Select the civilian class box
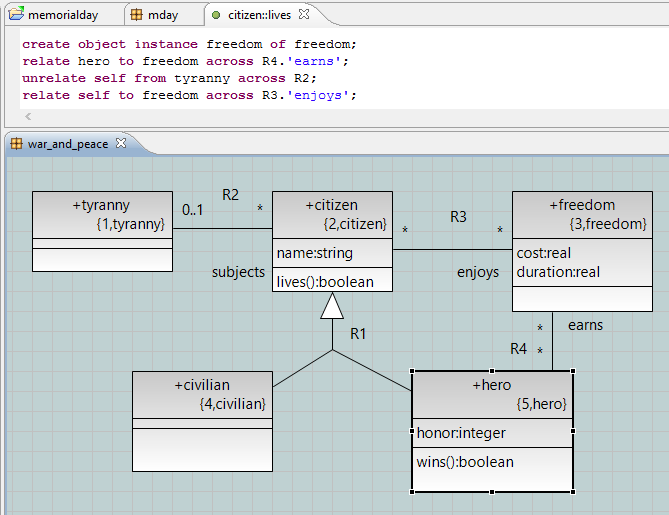The image size is (669, 515). pos(202,394)
